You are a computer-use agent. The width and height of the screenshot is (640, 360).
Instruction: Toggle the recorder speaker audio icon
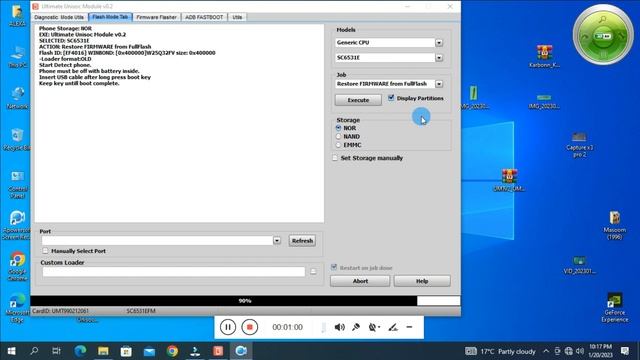(x=339, y=327)
